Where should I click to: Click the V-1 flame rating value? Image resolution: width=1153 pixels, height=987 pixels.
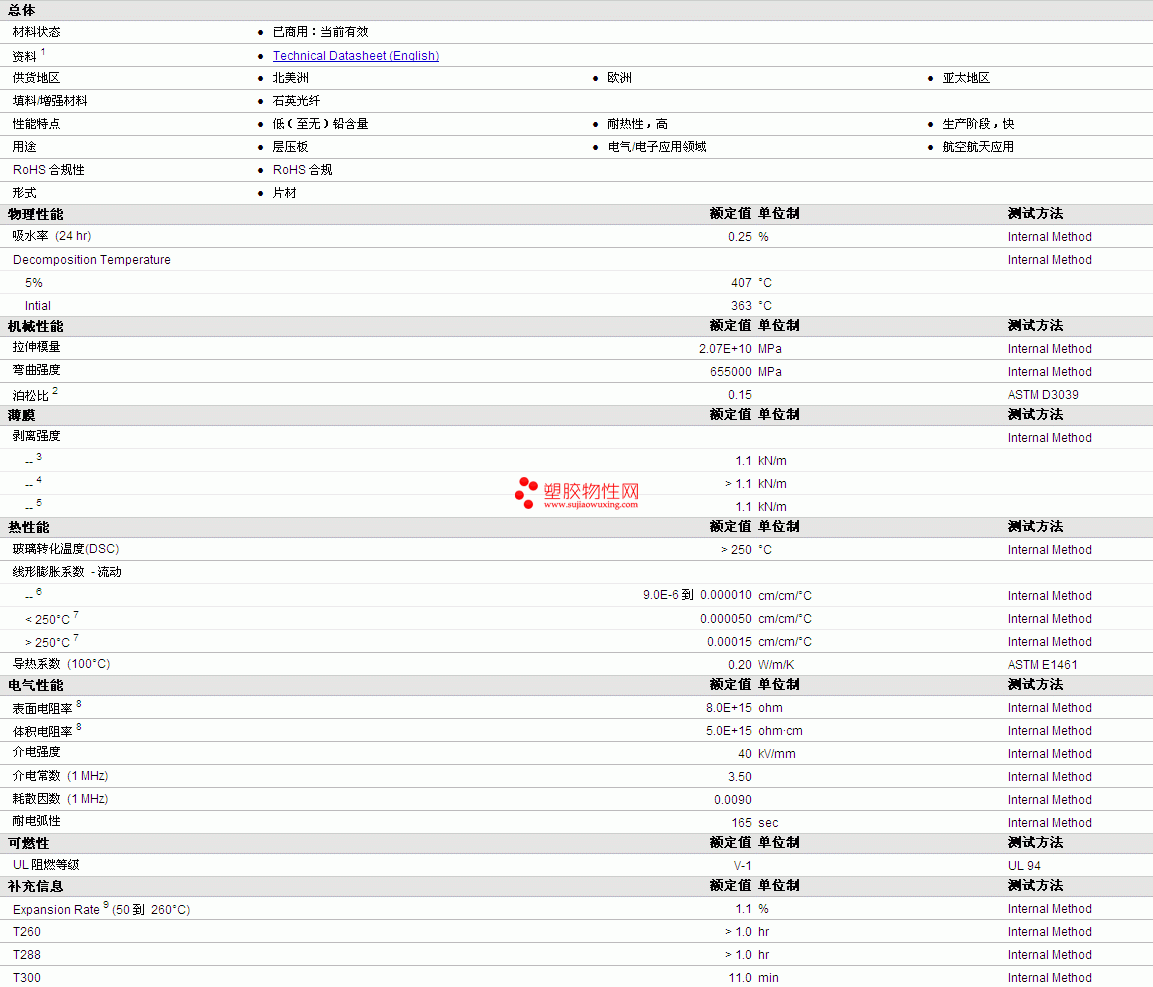pos(743,866)
